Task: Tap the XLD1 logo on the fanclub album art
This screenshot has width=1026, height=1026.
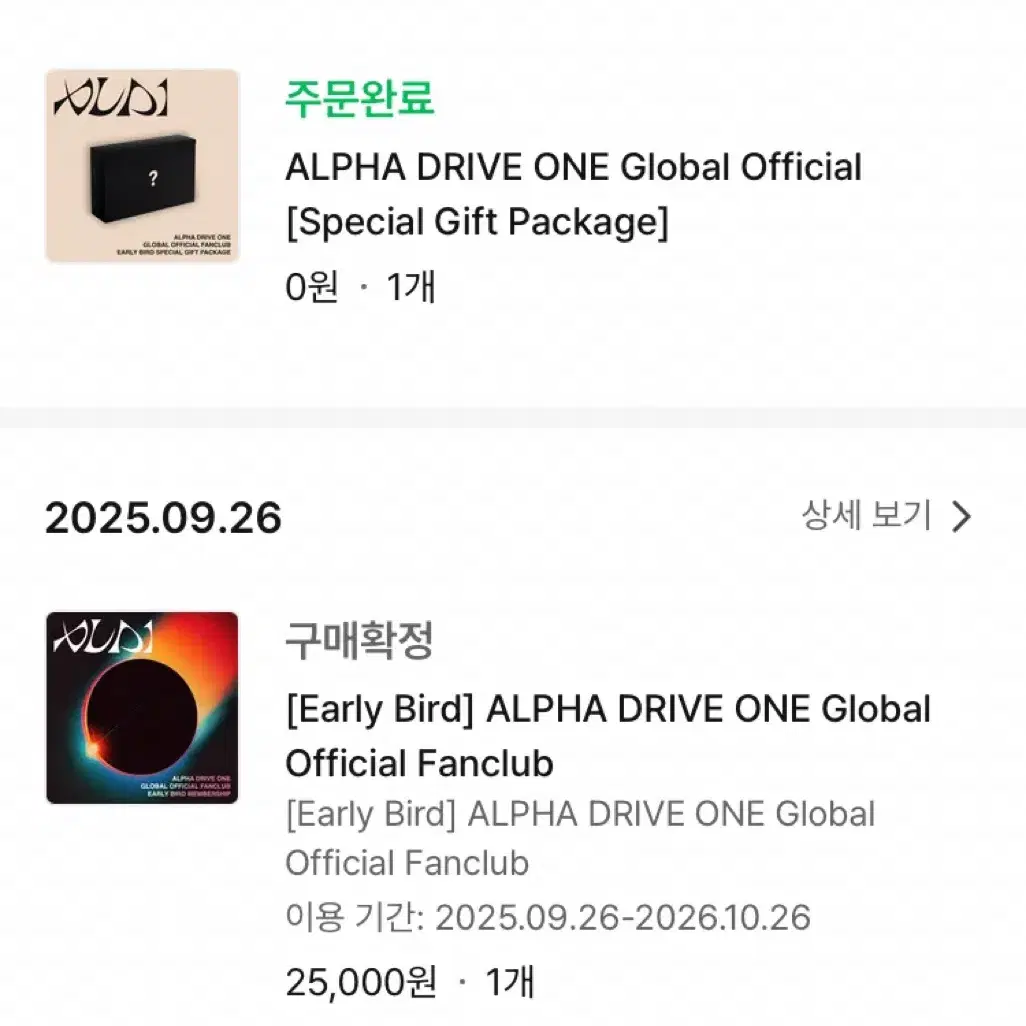Action: click(x=100, y=635)
